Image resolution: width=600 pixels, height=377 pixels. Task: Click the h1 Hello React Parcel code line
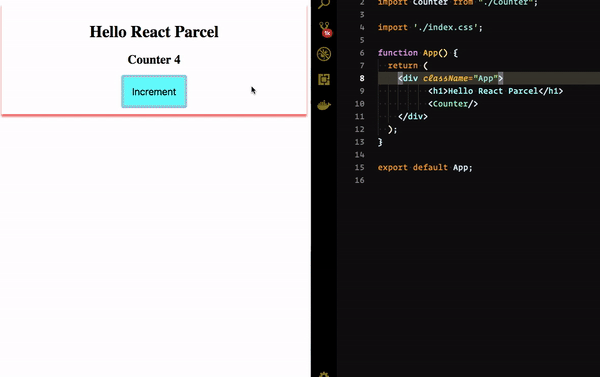coord(496,91)
